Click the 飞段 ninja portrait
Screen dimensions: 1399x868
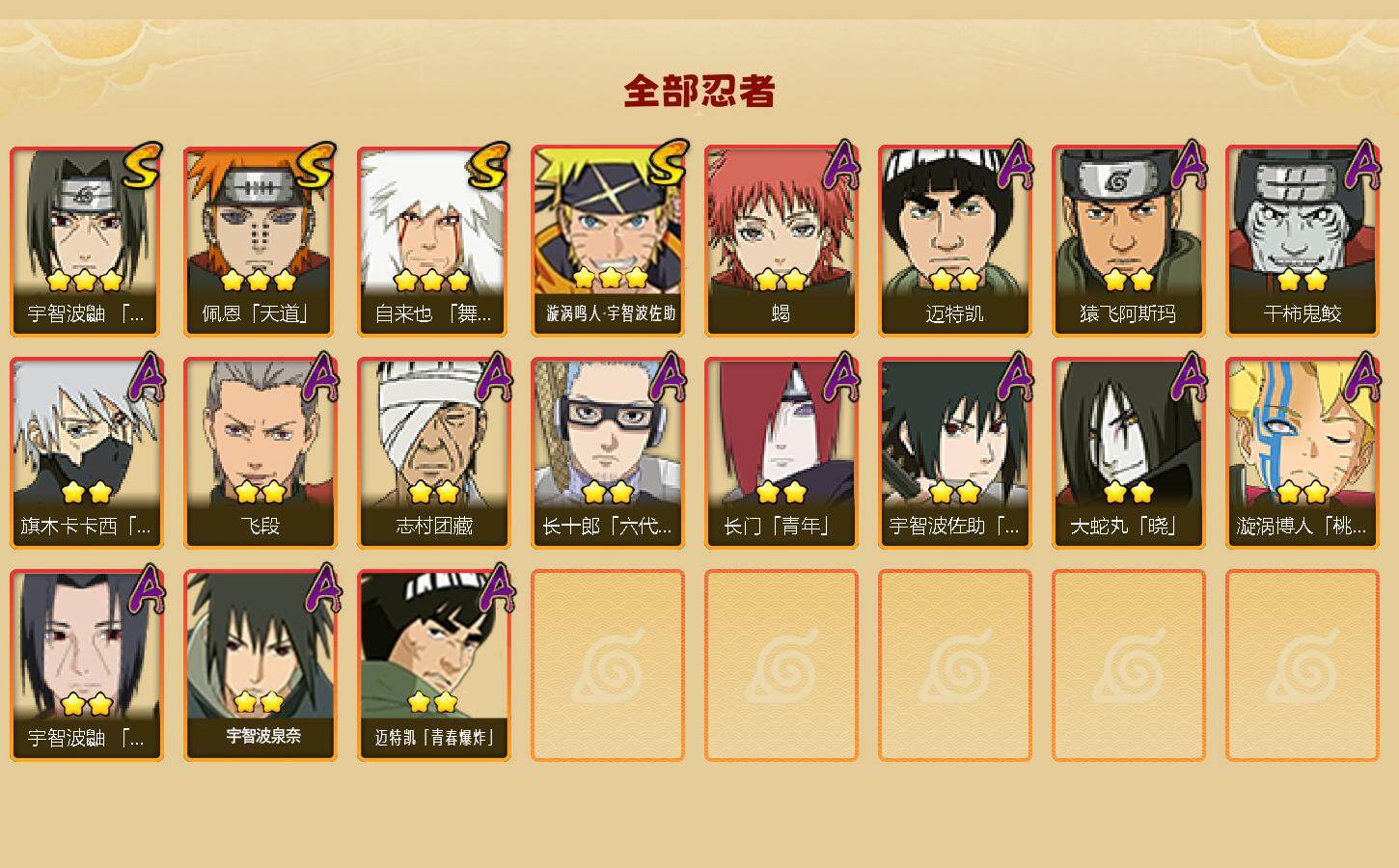point(260,453)
